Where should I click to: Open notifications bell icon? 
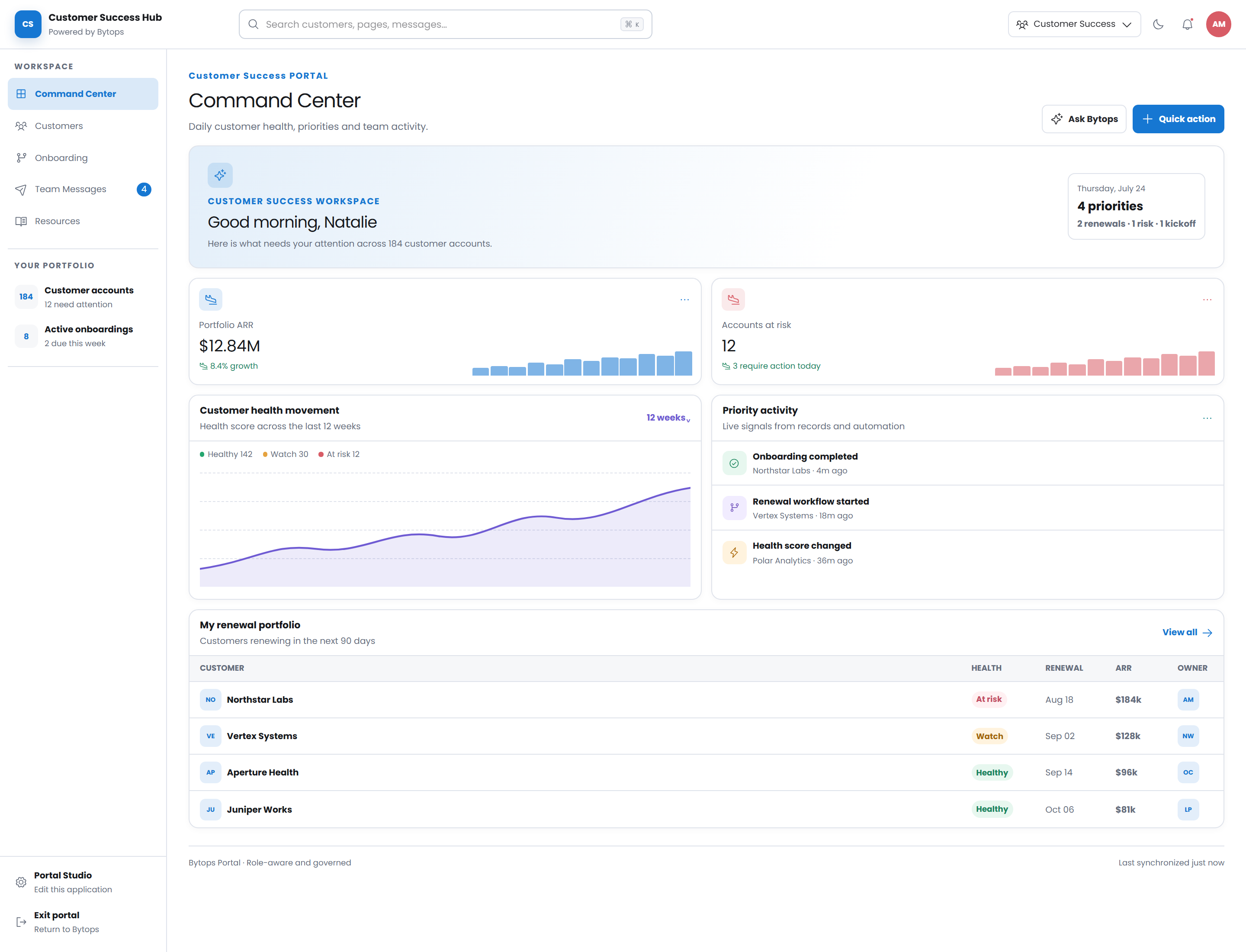[x=1187, y=24]
